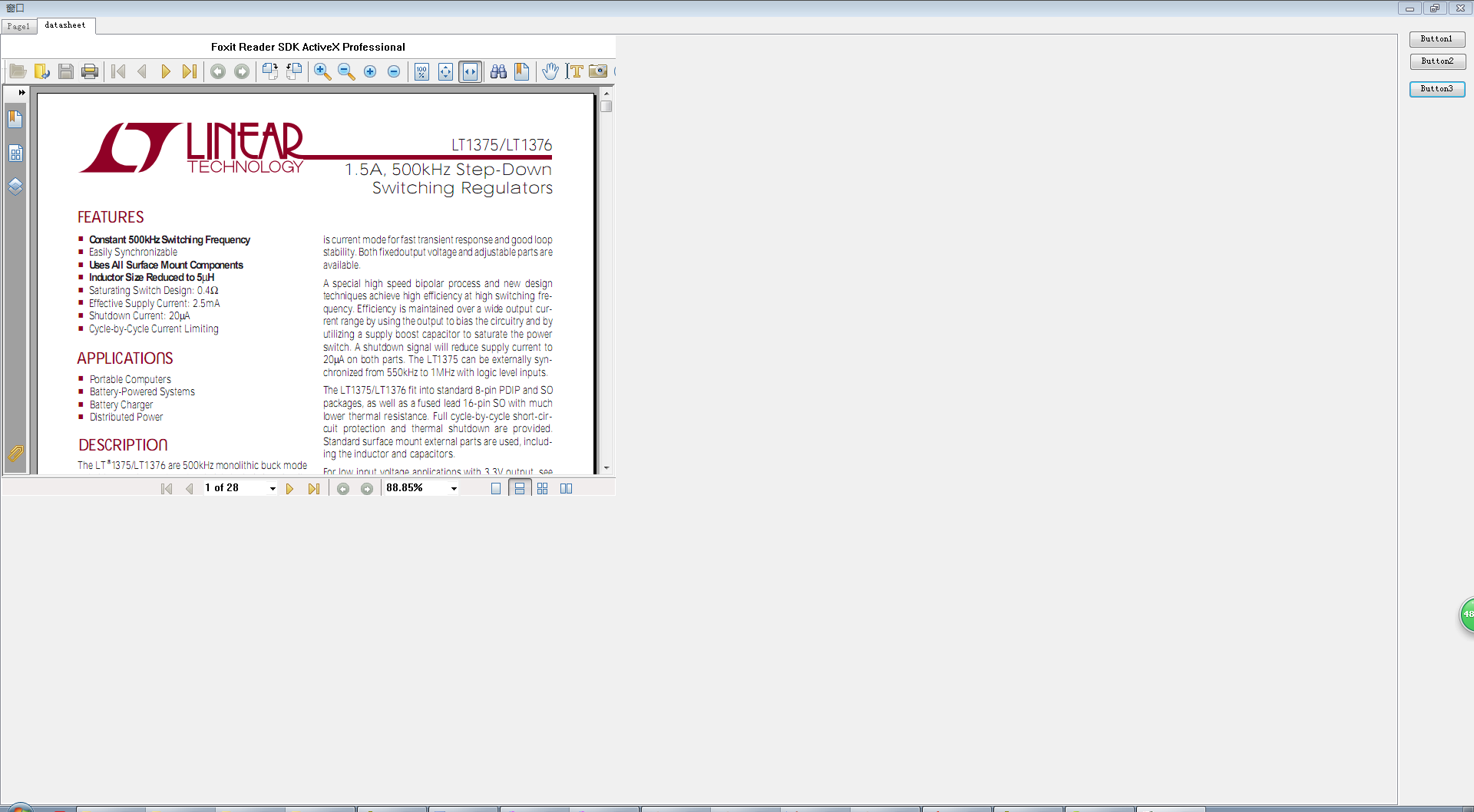Go to next view in bottom bar

(x=367, y=488)
